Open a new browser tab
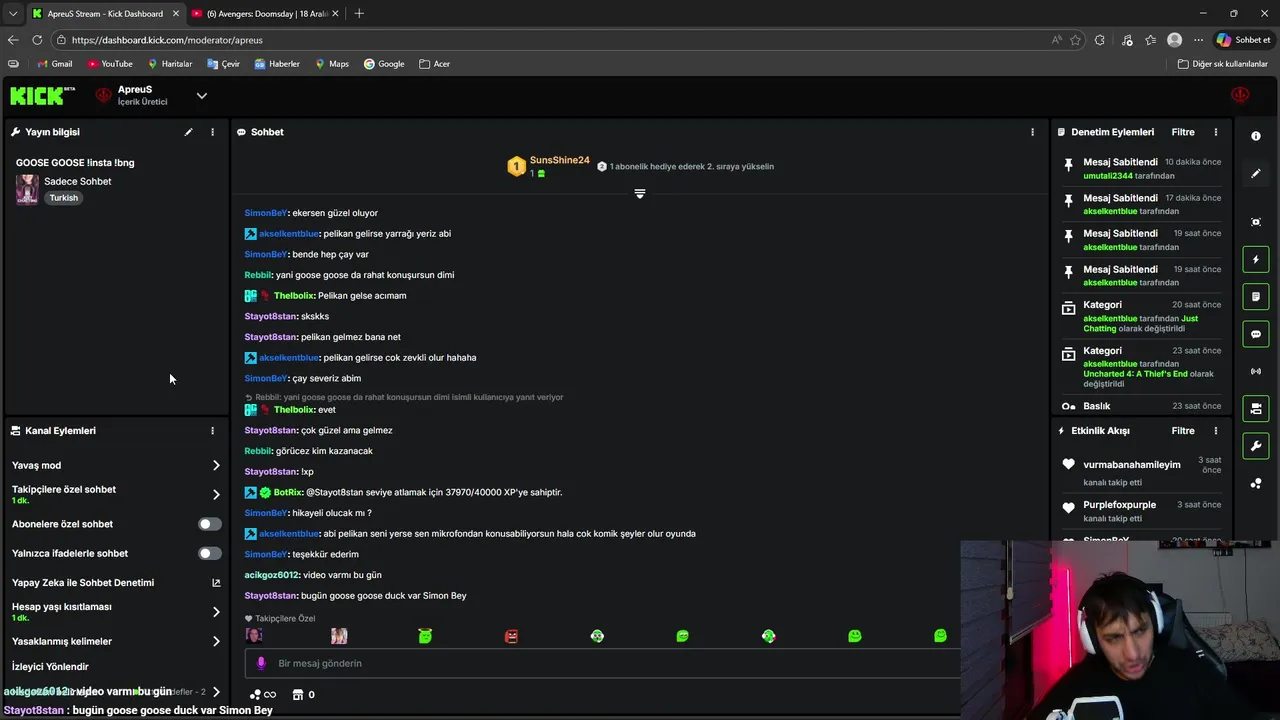Viewport: 1280px width, 720px height. 359,14
